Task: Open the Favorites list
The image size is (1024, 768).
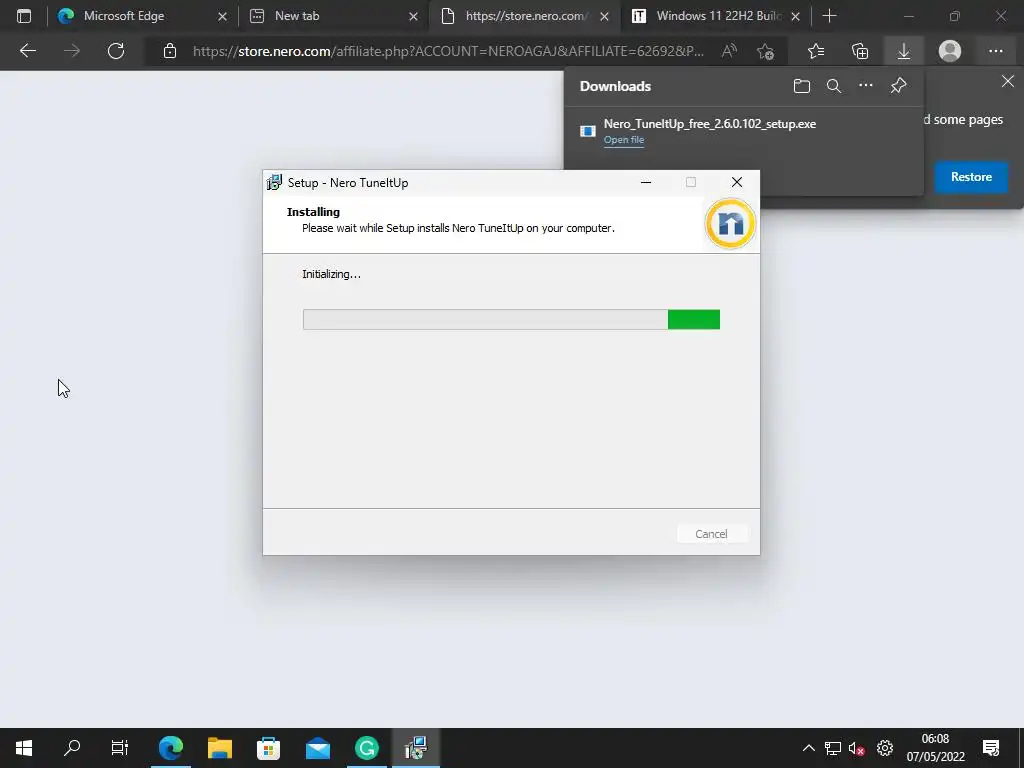Action: [x=816, y=51]
